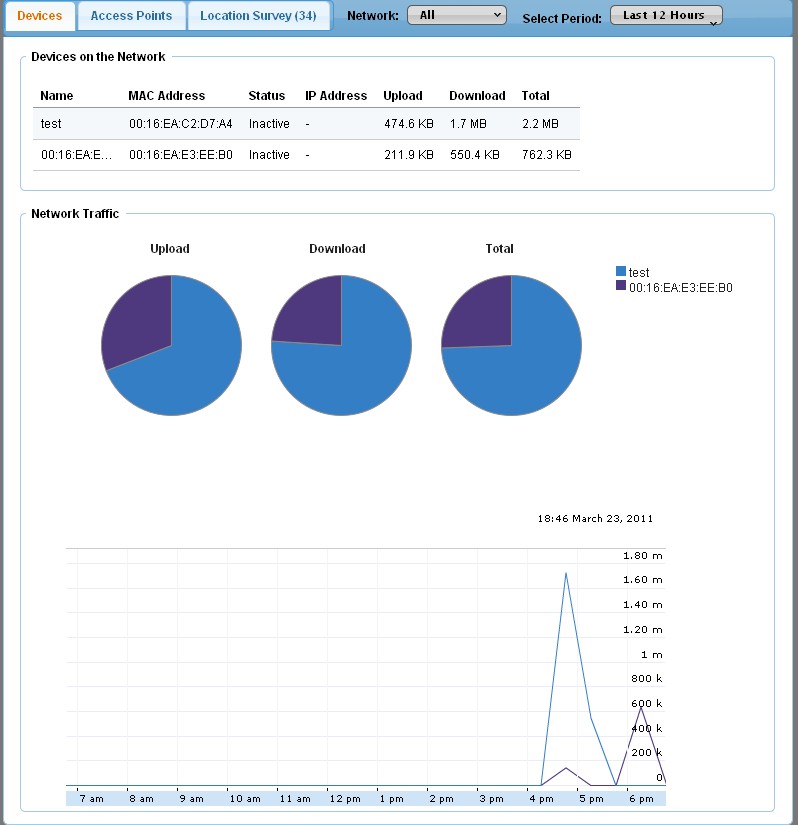The width and height of the screenshot is (798, 825).
Task: Click the 211.9 KB upload value
Action: point(409,155)
